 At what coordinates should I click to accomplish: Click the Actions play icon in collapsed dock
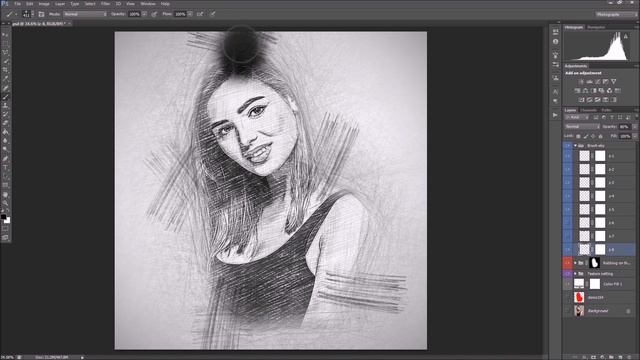pos(555,116)
